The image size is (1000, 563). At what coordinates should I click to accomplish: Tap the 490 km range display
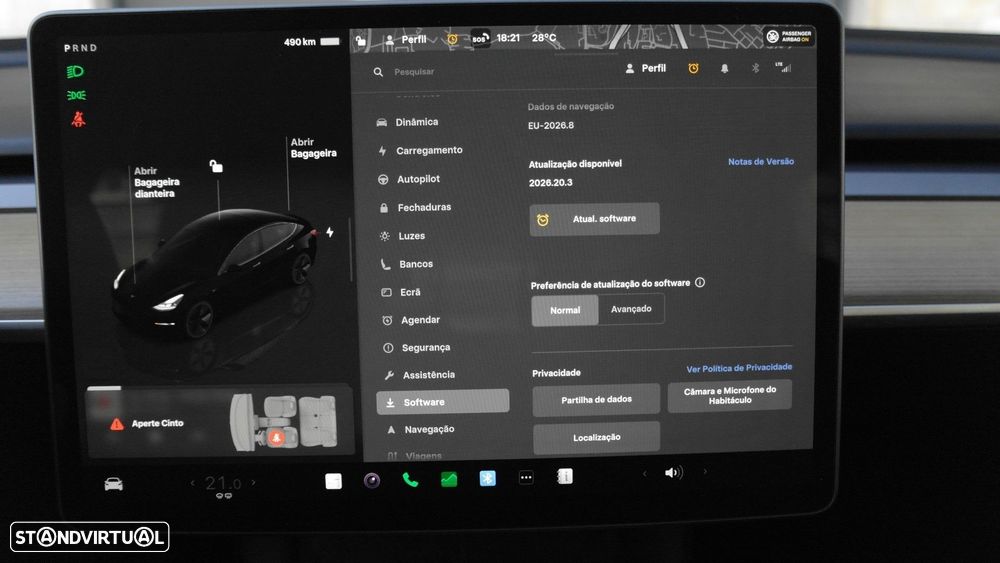click(300, 42)
